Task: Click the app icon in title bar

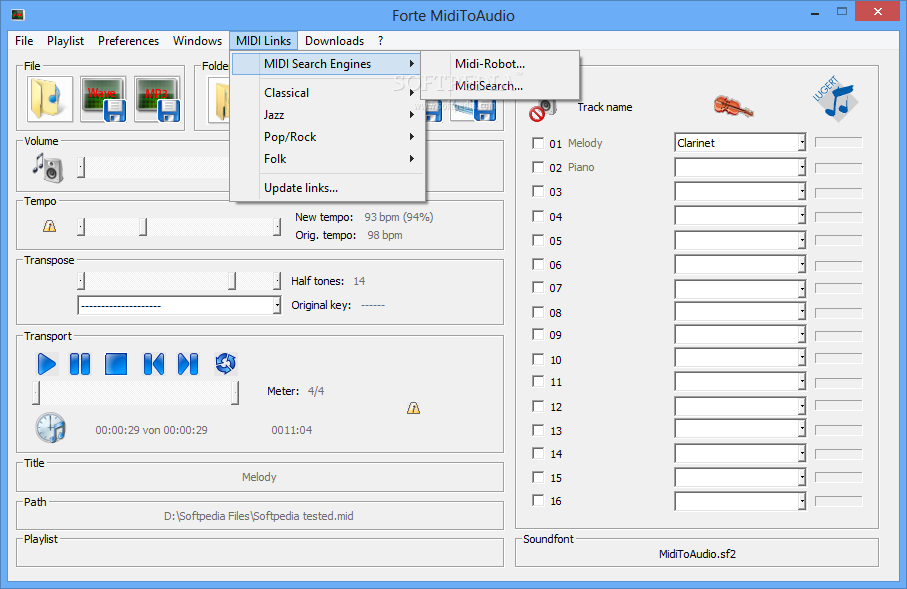Action: (x=18, y=15)
